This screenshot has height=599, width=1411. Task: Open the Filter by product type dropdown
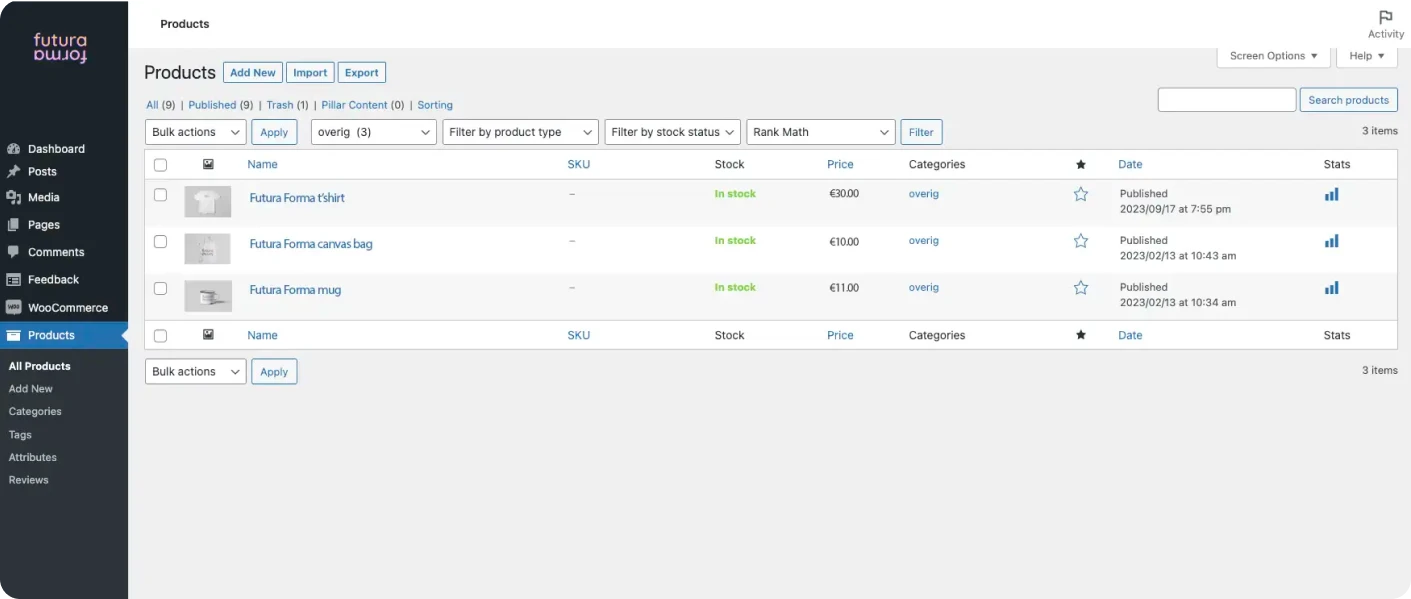pos(520,132)
